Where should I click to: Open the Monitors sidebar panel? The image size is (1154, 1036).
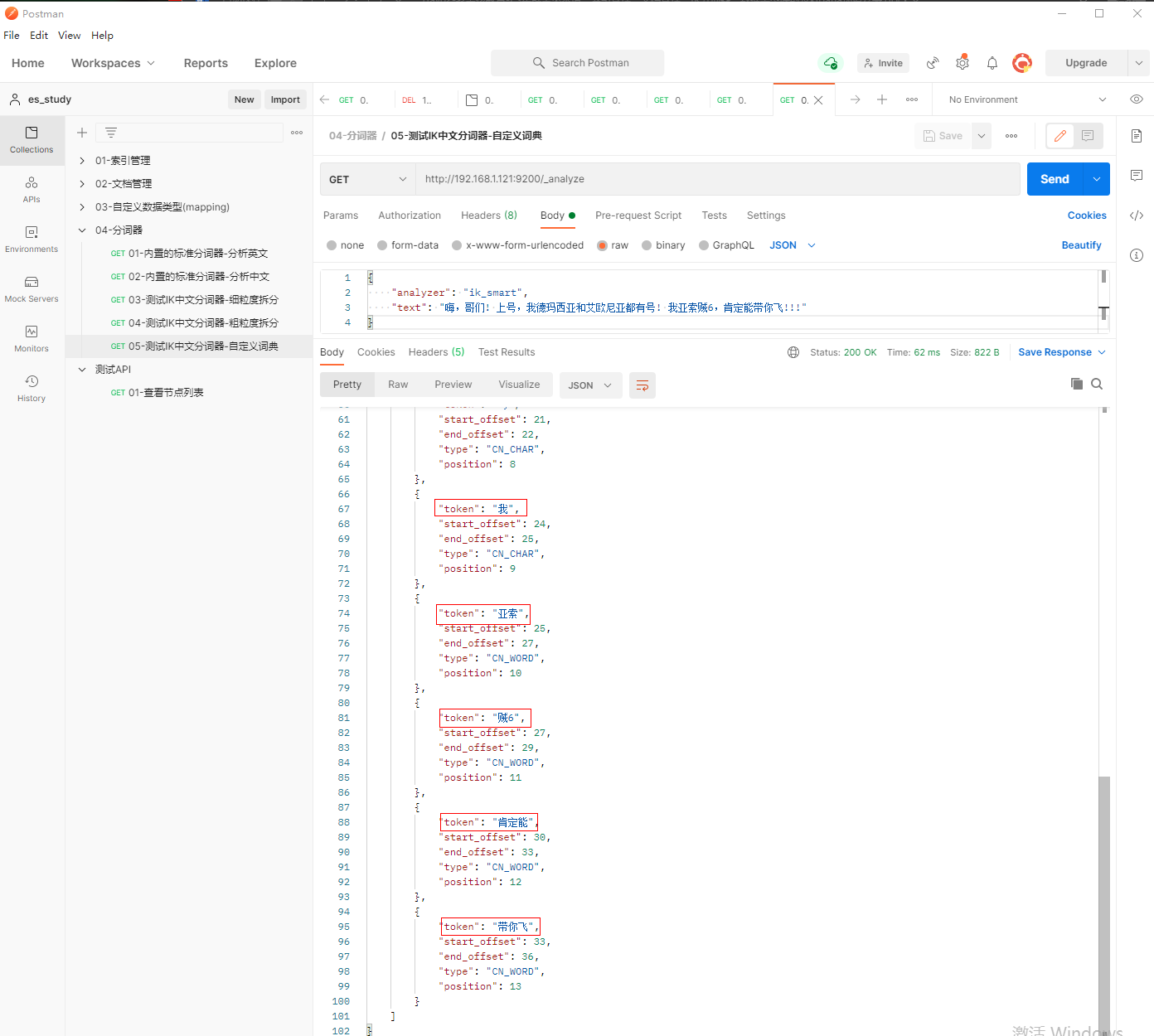(32, 338)
